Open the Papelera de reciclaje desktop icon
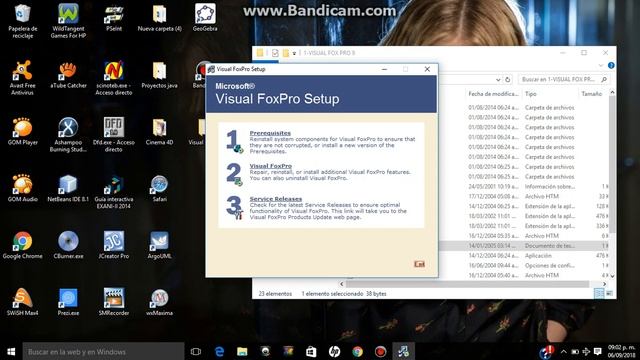The width and height of the screenshot is (640, 360). tap(22, 20)
